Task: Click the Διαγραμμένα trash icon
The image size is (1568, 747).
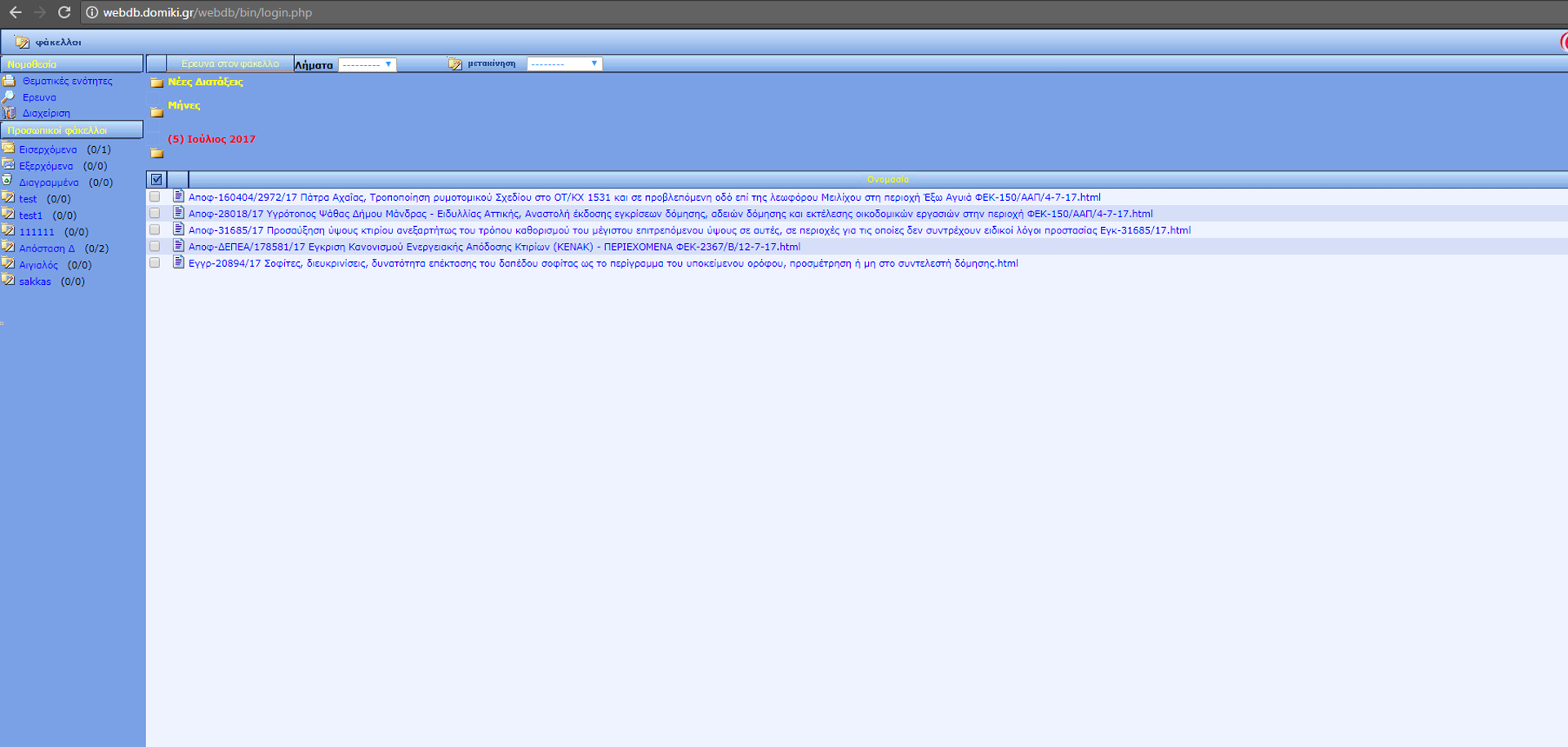Action: (x=8, y=181)
